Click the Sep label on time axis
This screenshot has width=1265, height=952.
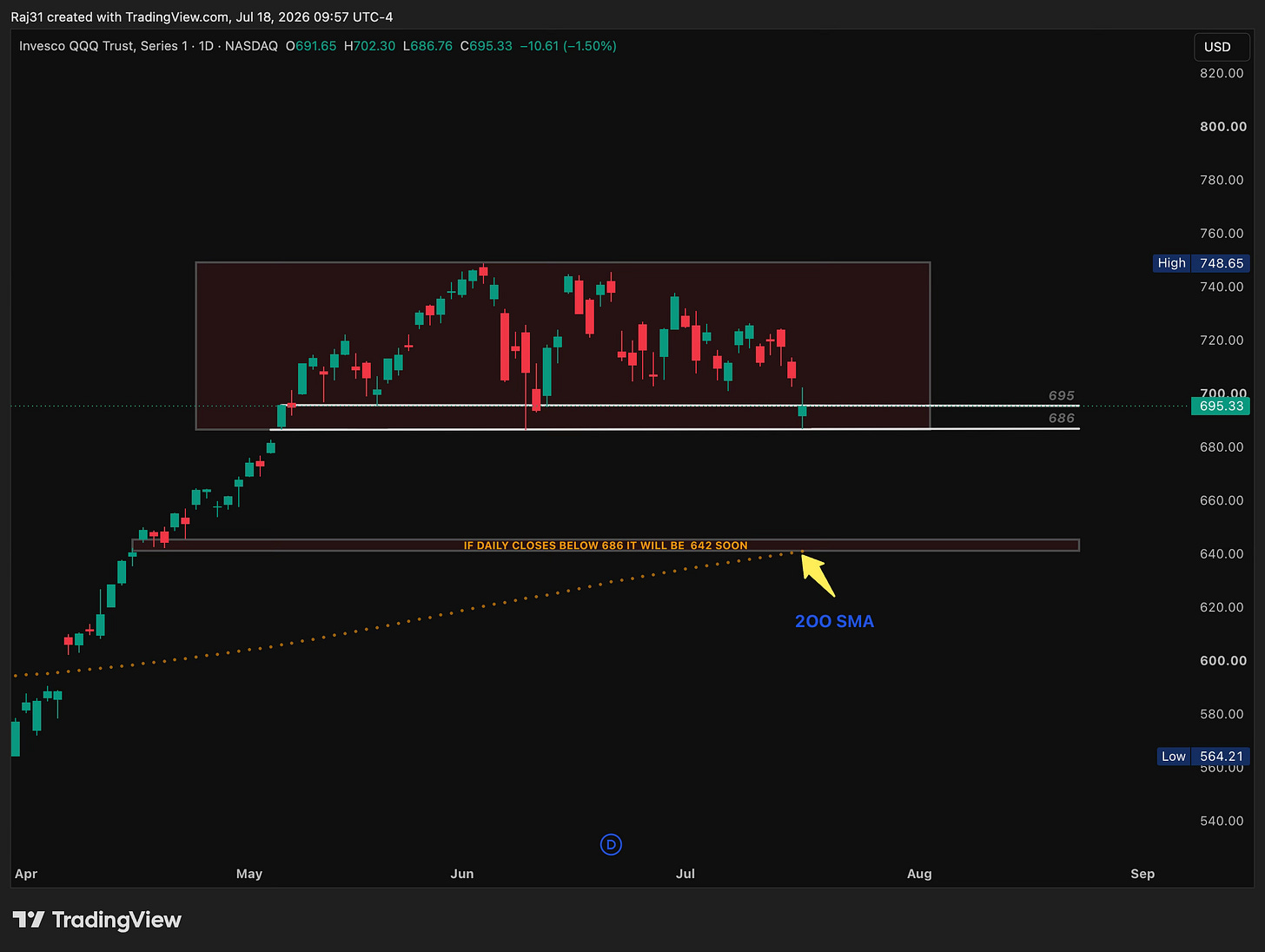click(x=1142, y=874)
